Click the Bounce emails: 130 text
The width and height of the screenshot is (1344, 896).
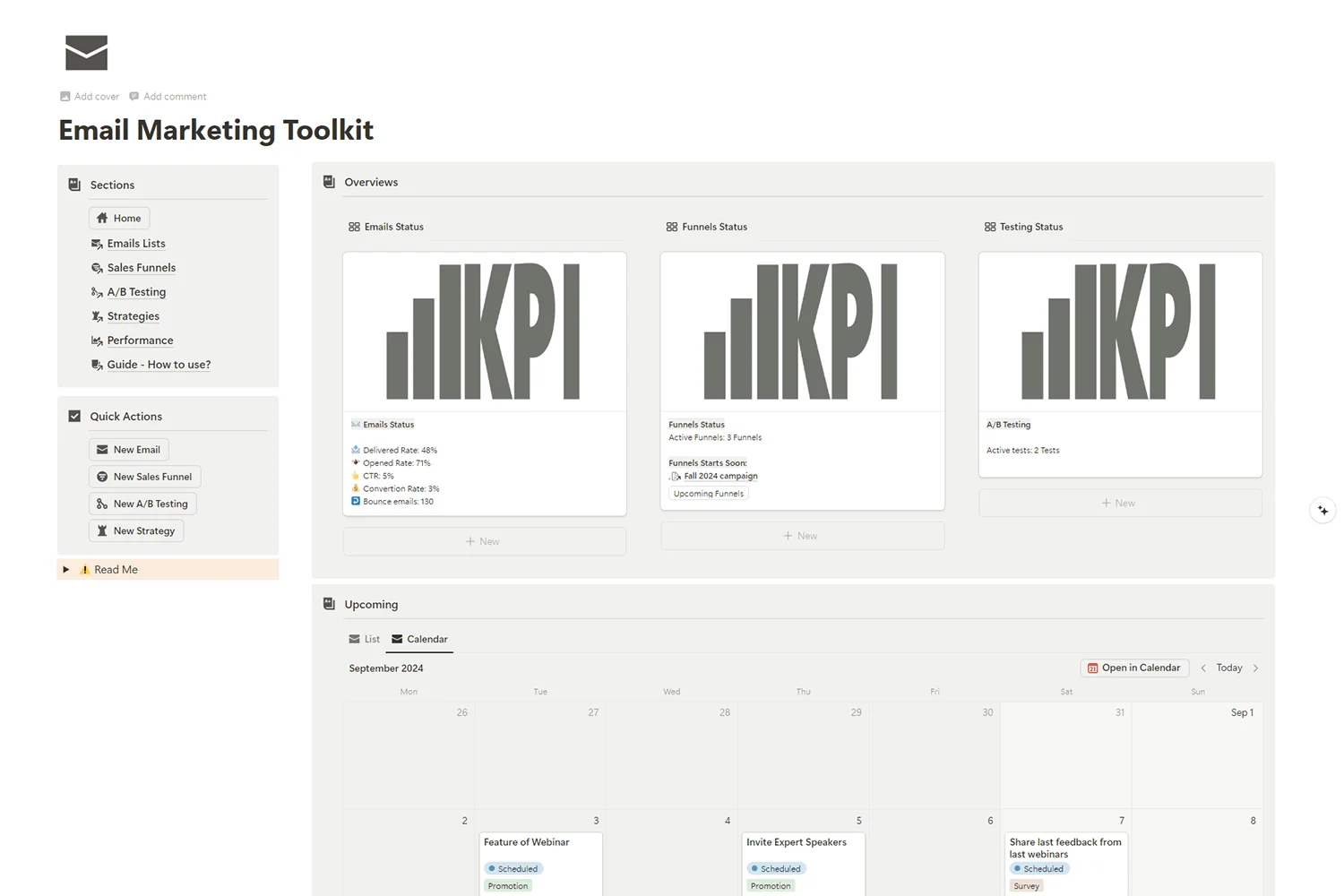tap(398, 502)
